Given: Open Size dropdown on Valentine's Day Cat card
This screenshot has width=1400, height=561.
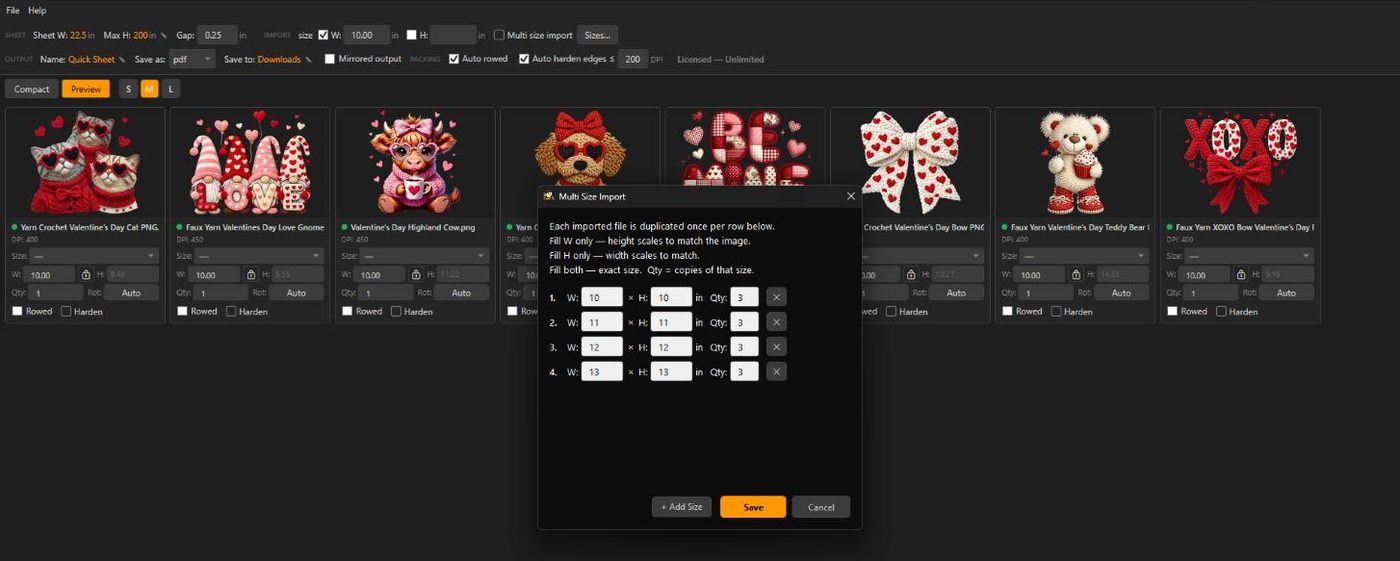Looking at the screenshot, I should (94, 256).
